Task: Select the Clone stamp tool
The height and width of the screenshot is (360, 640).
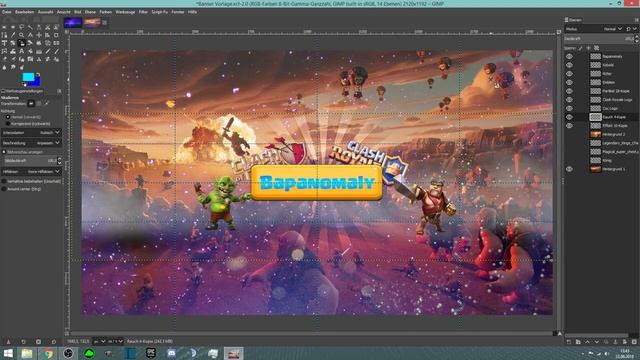Action: pyautogui.click(x=39, y=60)
